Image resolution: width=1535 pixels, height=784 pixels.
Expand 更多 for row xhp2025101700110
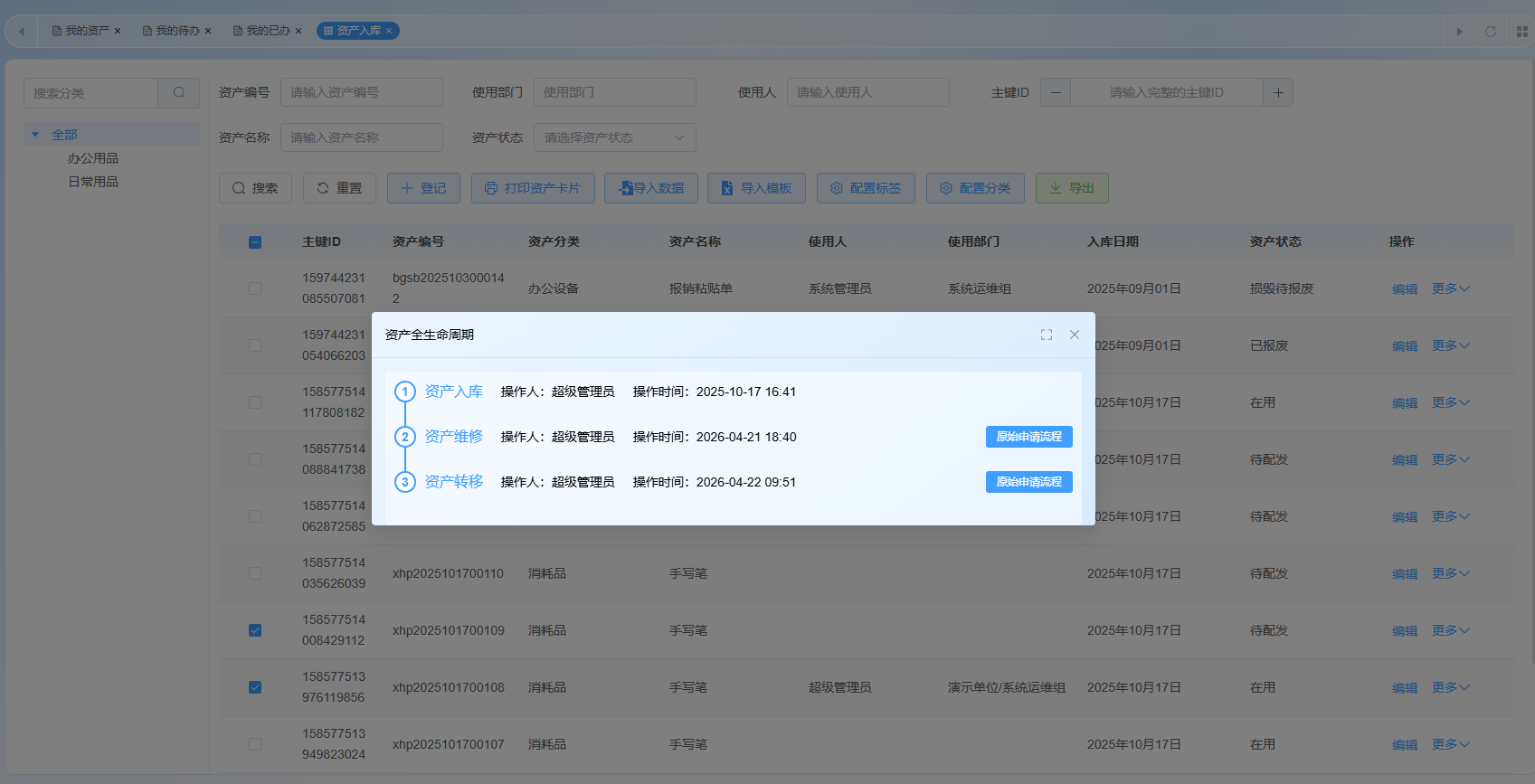pyautogui.click(x=1451, y=573)
